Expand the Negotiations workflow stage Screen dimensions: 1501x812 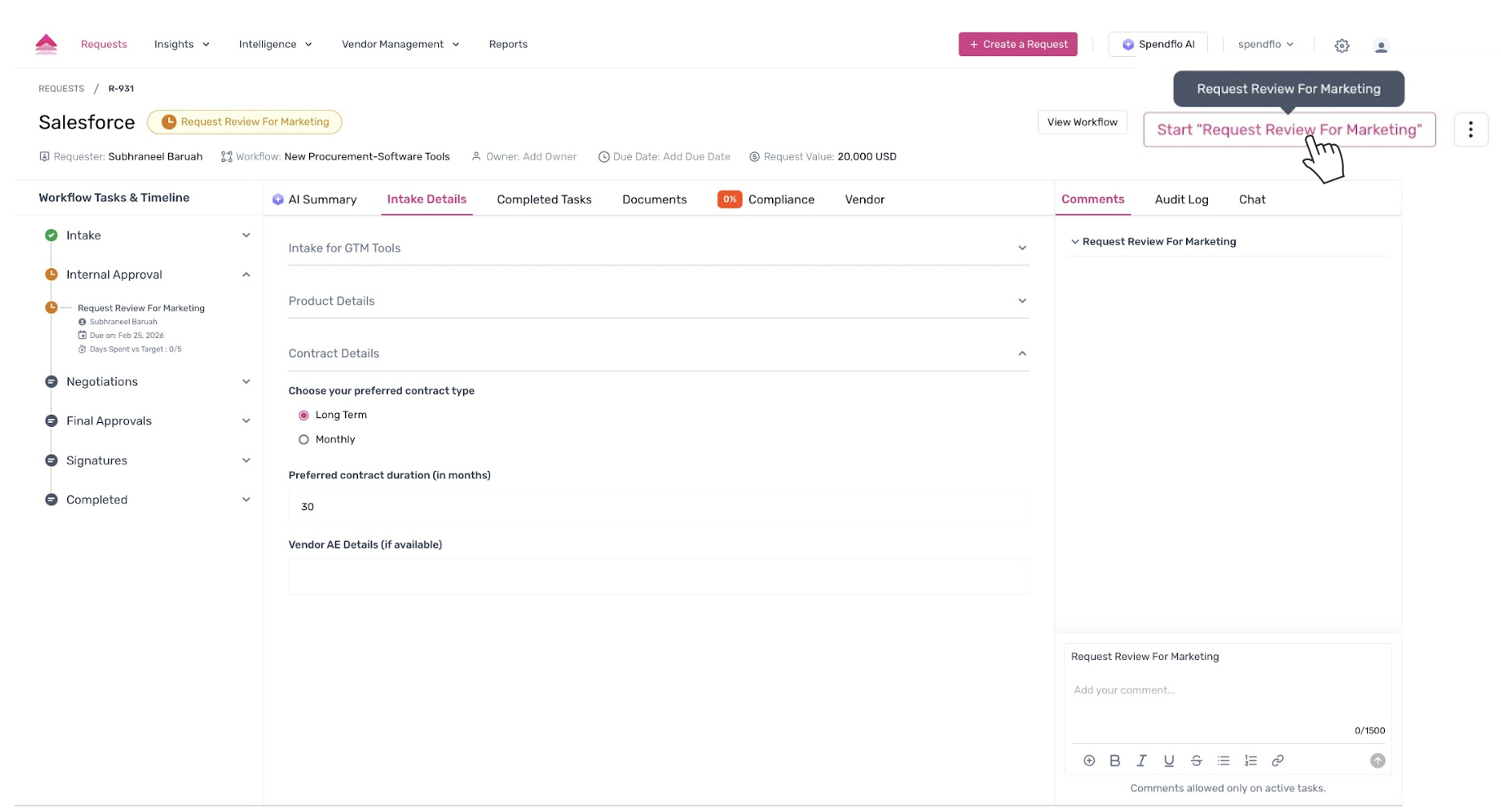tap(246, 382)
